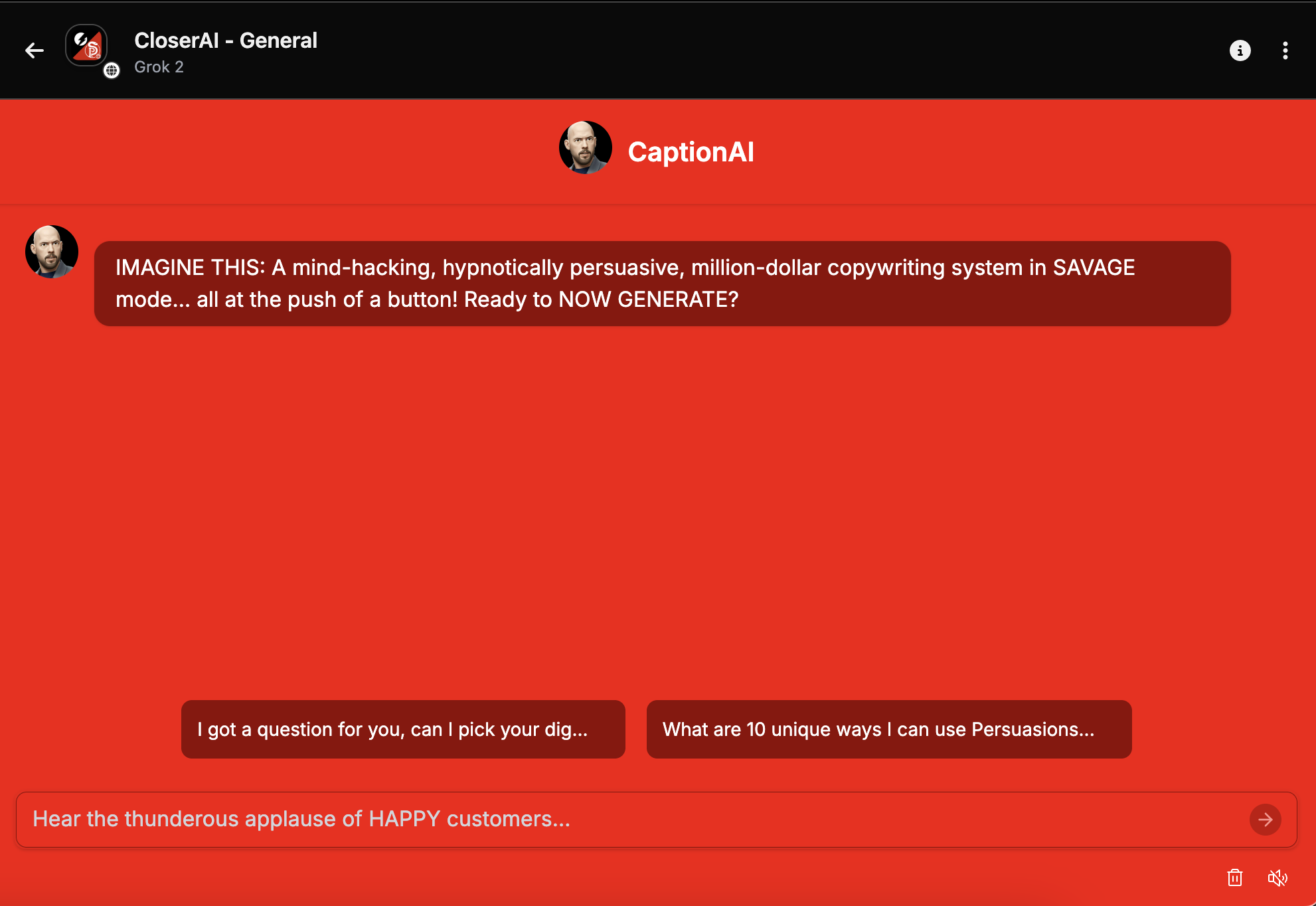Open the three-dot more options menu
This screenshot has height=906, width=1316.
1285,50
